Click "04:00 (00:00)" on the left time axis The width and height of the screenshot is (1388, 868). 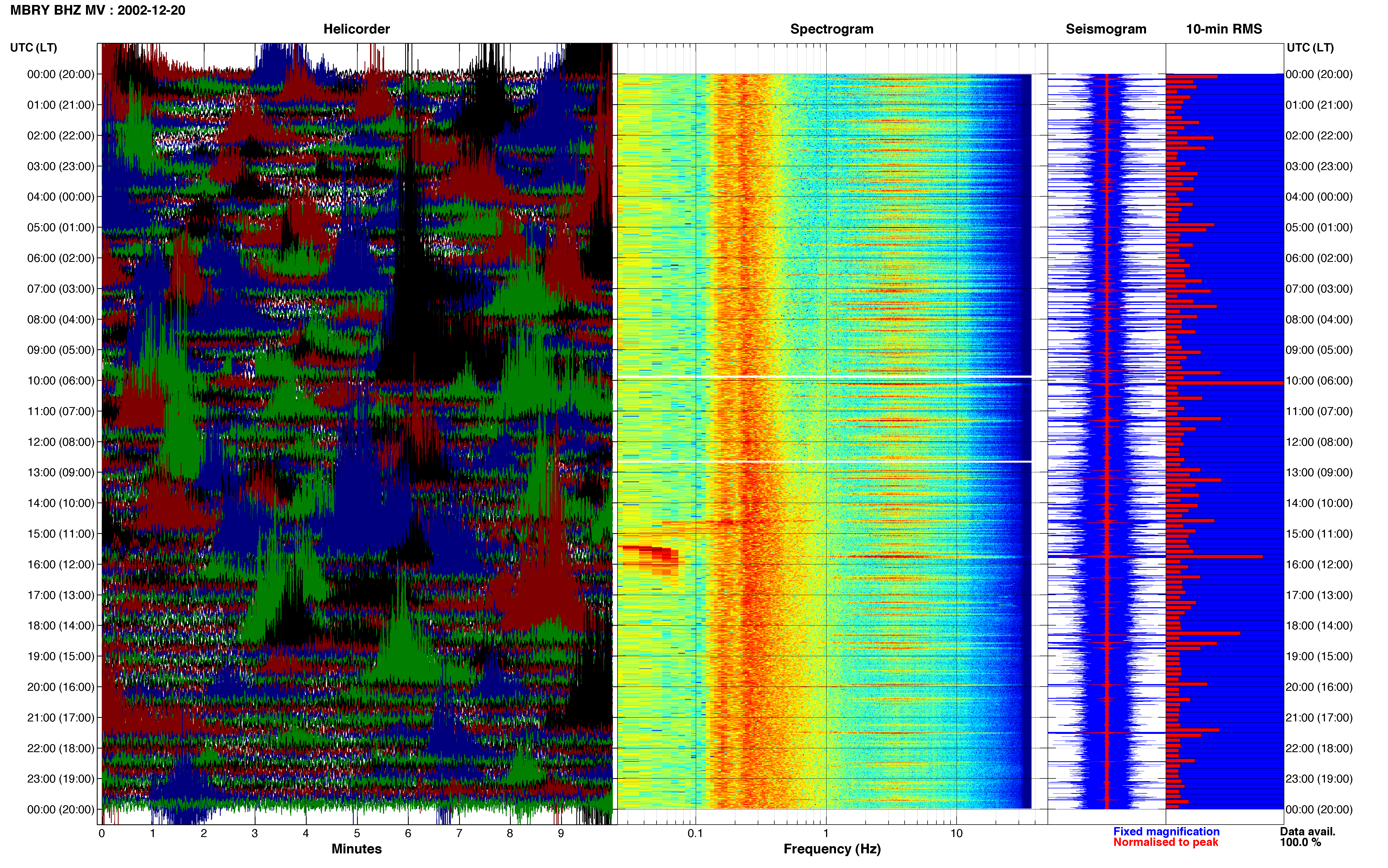61,197
